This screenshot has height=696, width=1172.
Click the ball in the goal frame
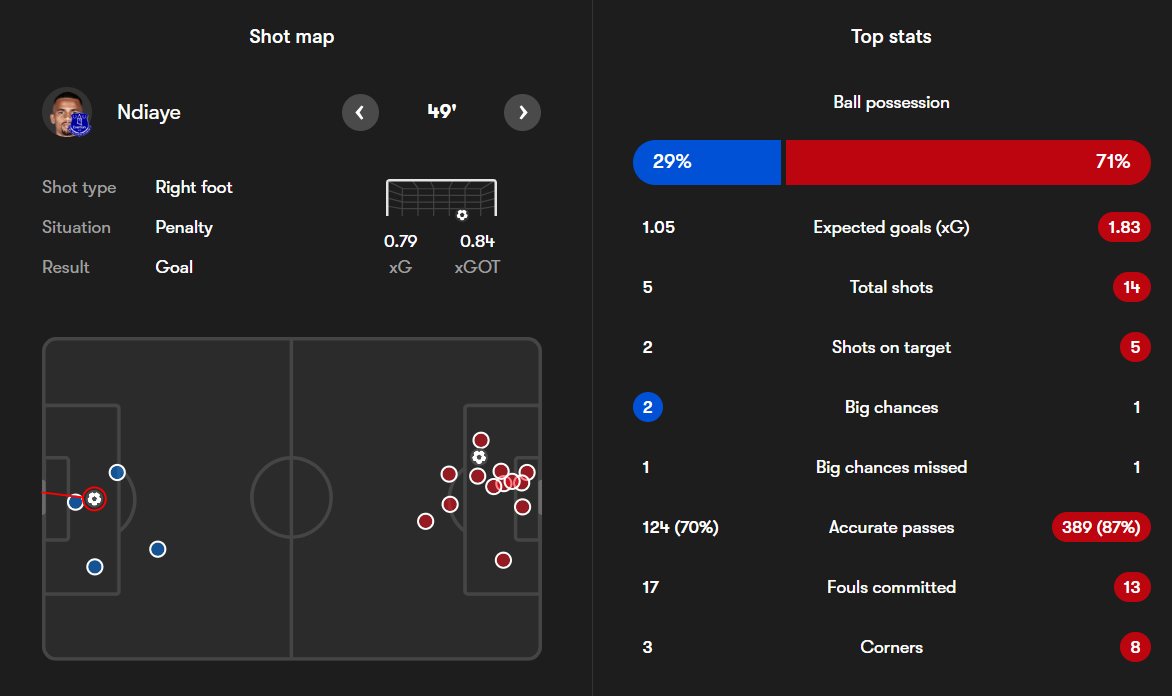(x=462, y=215)
